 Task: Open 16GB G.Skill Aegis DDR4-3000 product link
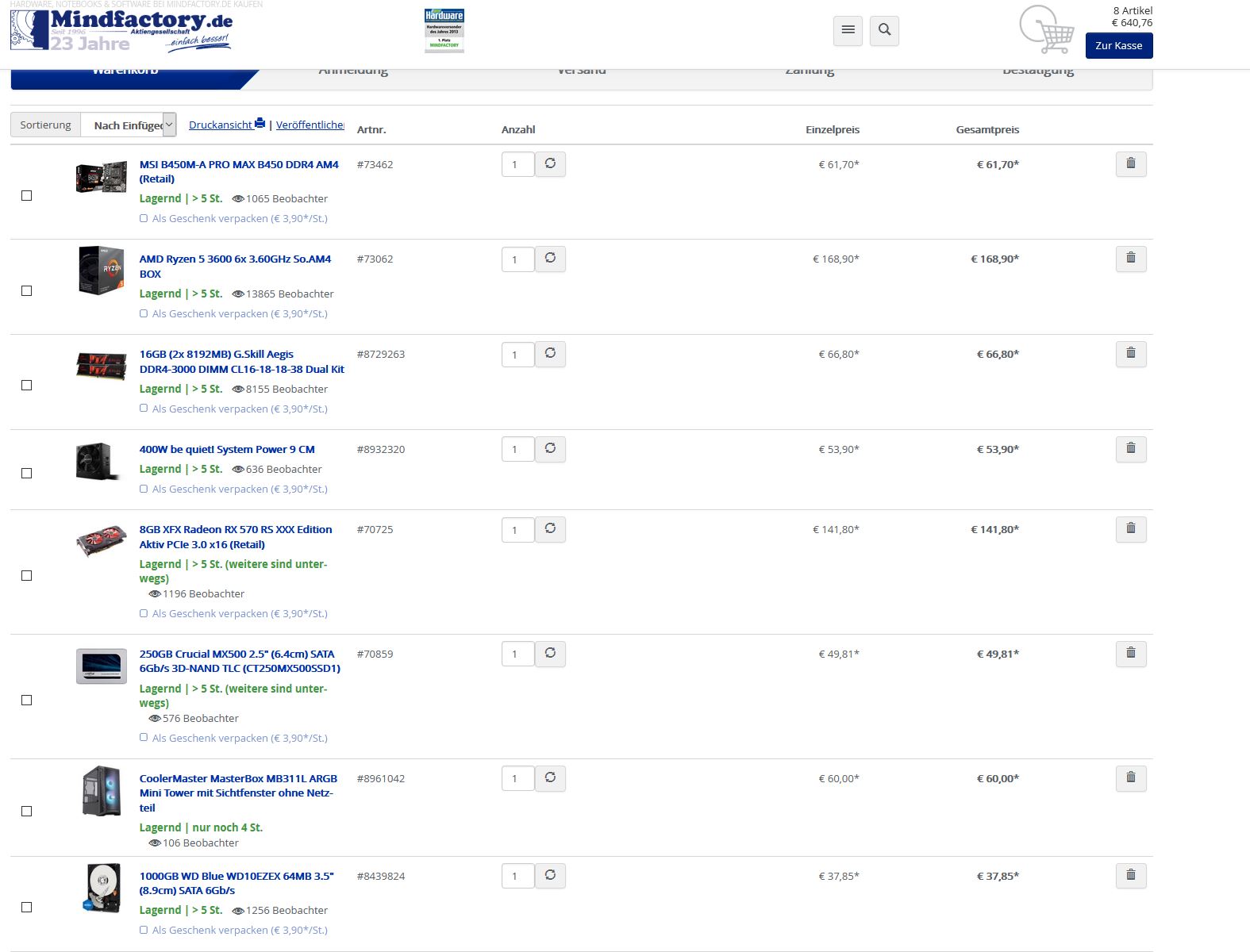242,362
